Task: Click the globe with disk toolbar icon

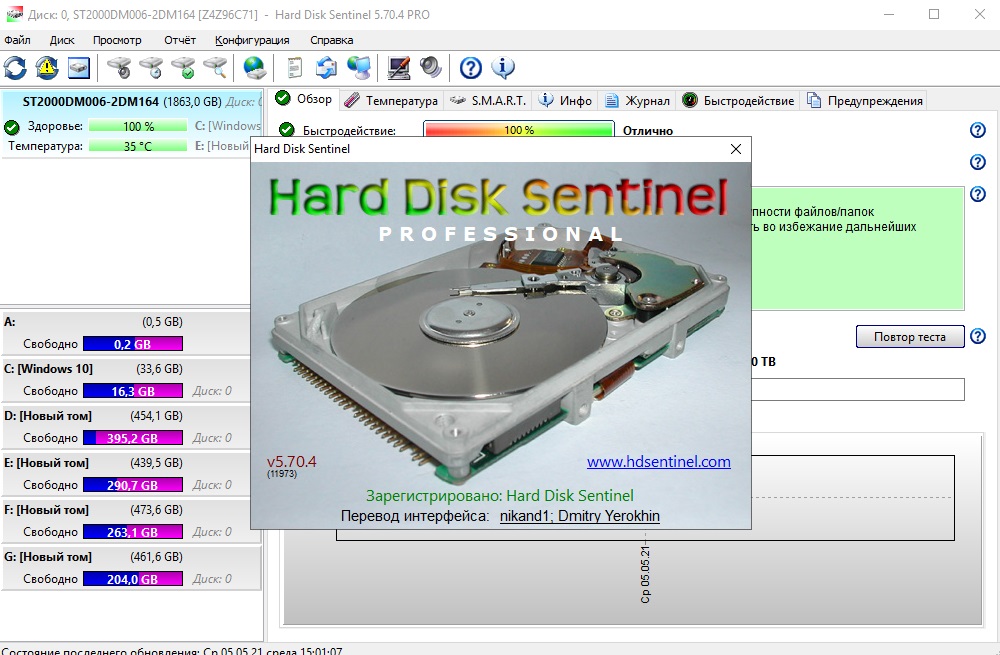Action: (255, 68)
